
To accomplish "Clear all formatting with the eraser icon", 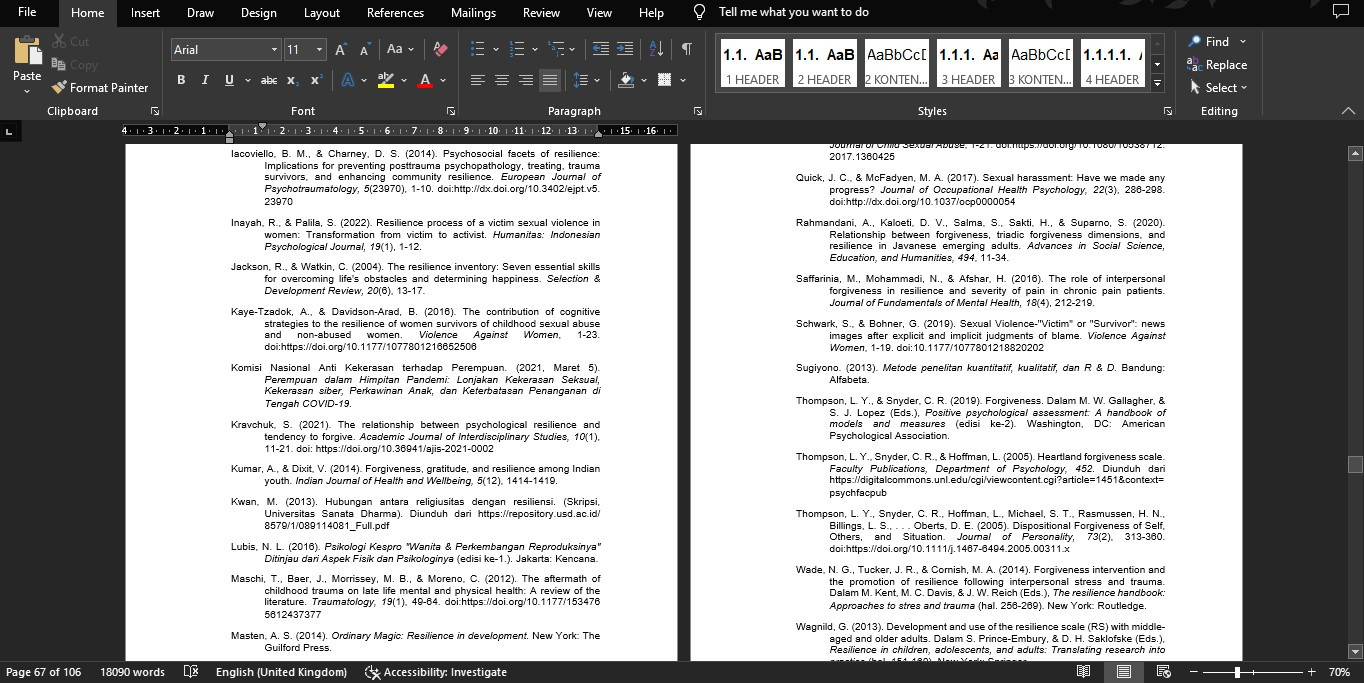I will (x=441, y=50).
